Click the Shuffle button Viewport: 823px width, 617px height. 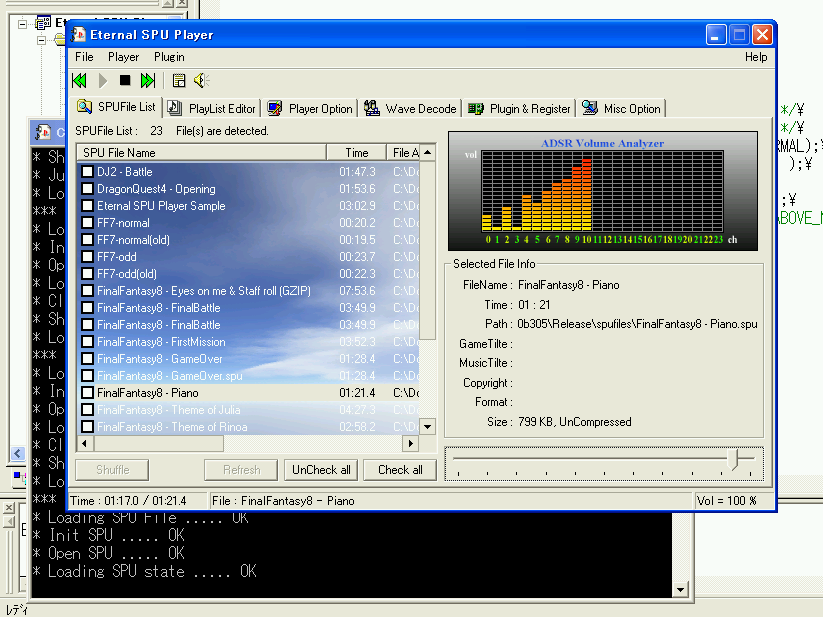point(112,470)
